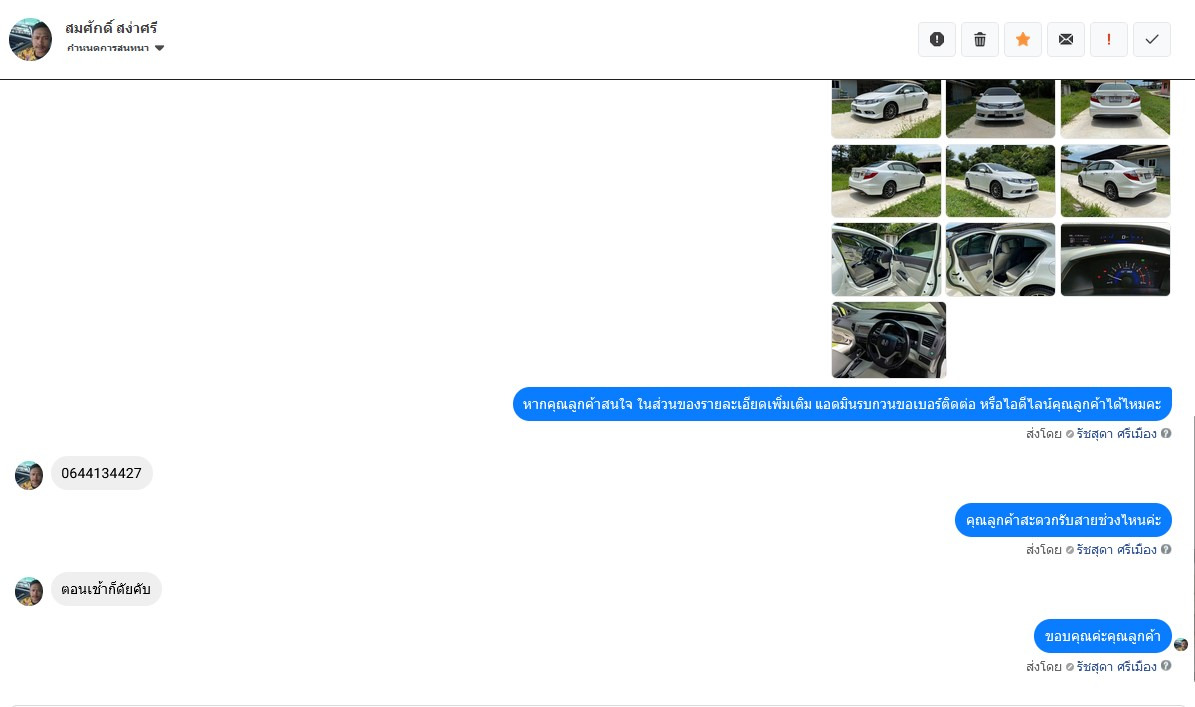Click the contact profile picture in the header
Image resolution: width=1195 pixels, height=707 pixels.
point(30,40)
